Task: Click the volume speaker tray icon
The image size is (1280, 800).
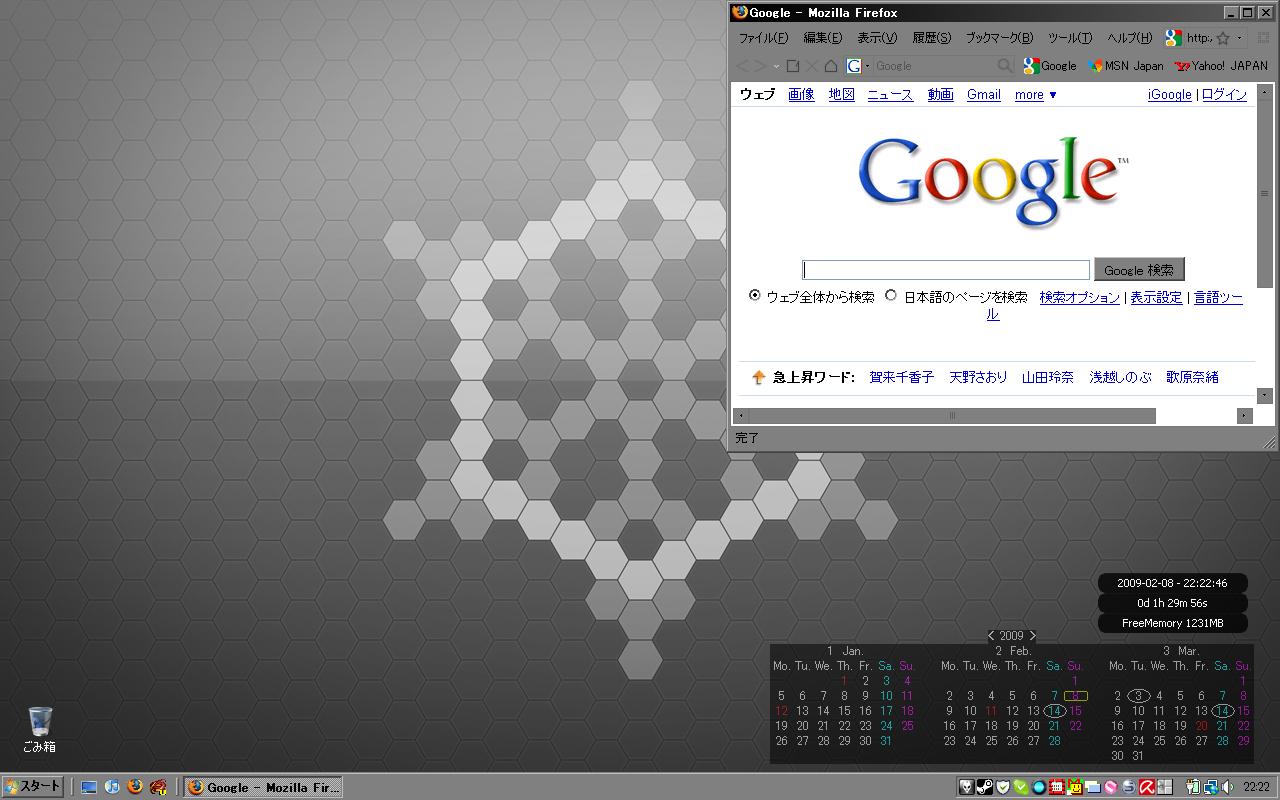Action: [x=1228, y=787]
